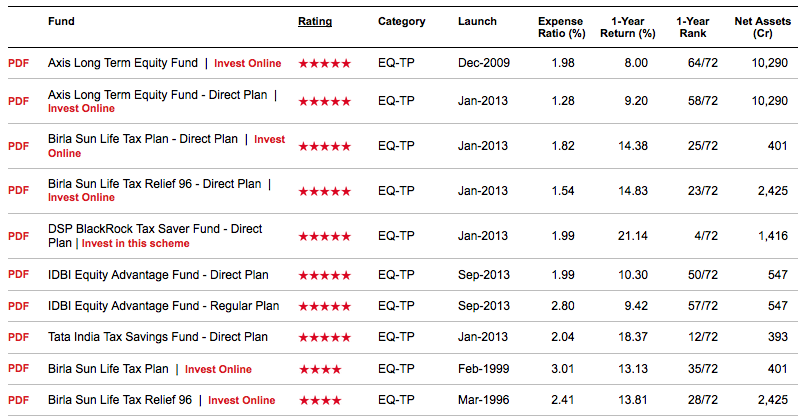Viewport: 812px width, 420px height.
Task: Open IDBI Equity Advantage Fund - Direct Plan
Action: [158, 275]
